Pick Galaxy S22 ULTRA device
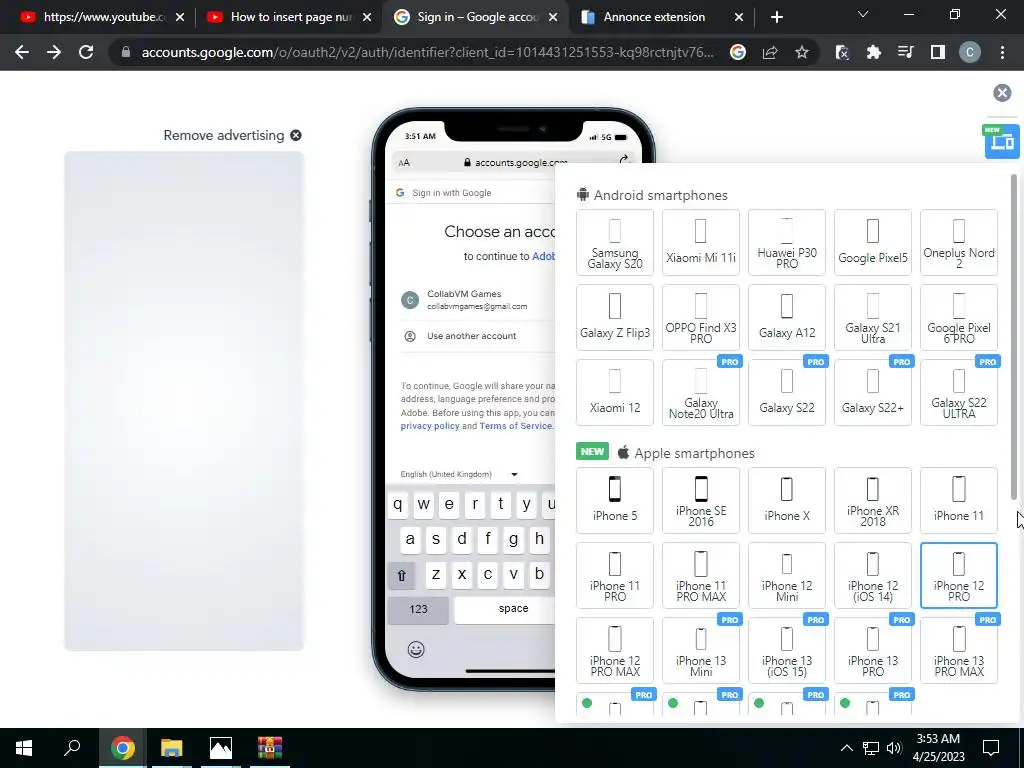 coord(959,392)
